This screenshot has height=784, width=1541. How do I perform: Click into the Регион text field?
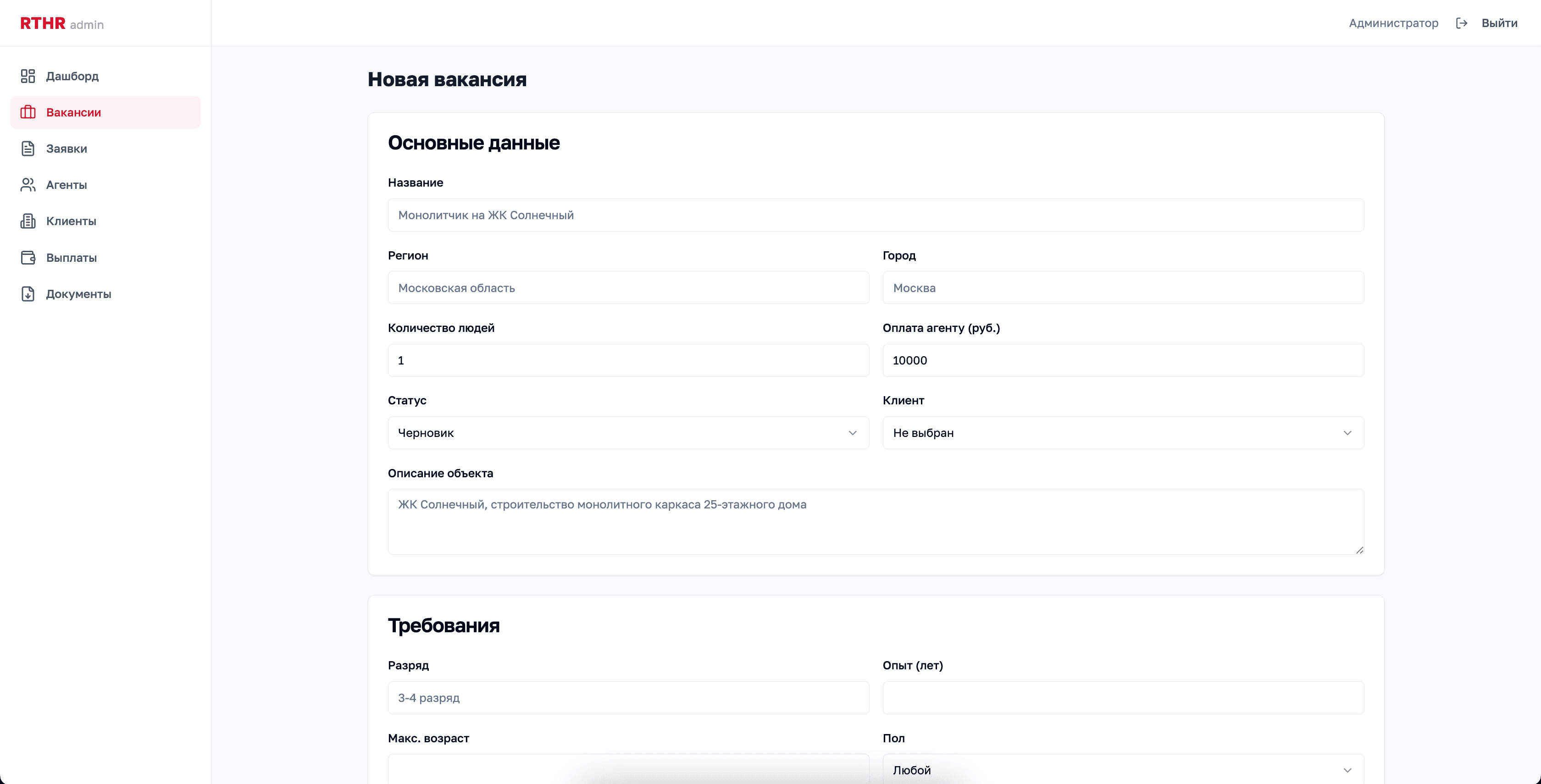(628, 287)
